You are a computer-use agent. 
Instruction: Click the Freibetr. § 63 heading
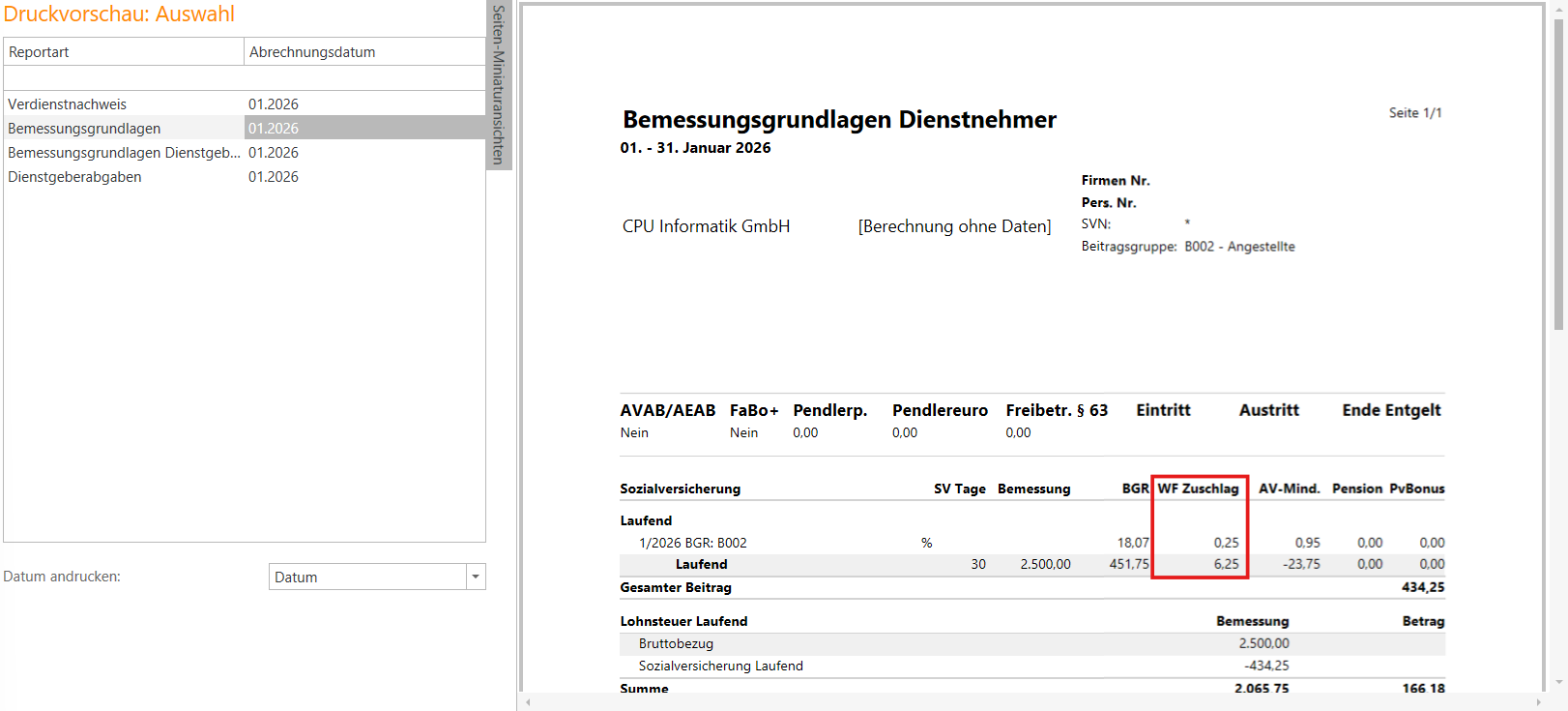[x=1057, y=410]
